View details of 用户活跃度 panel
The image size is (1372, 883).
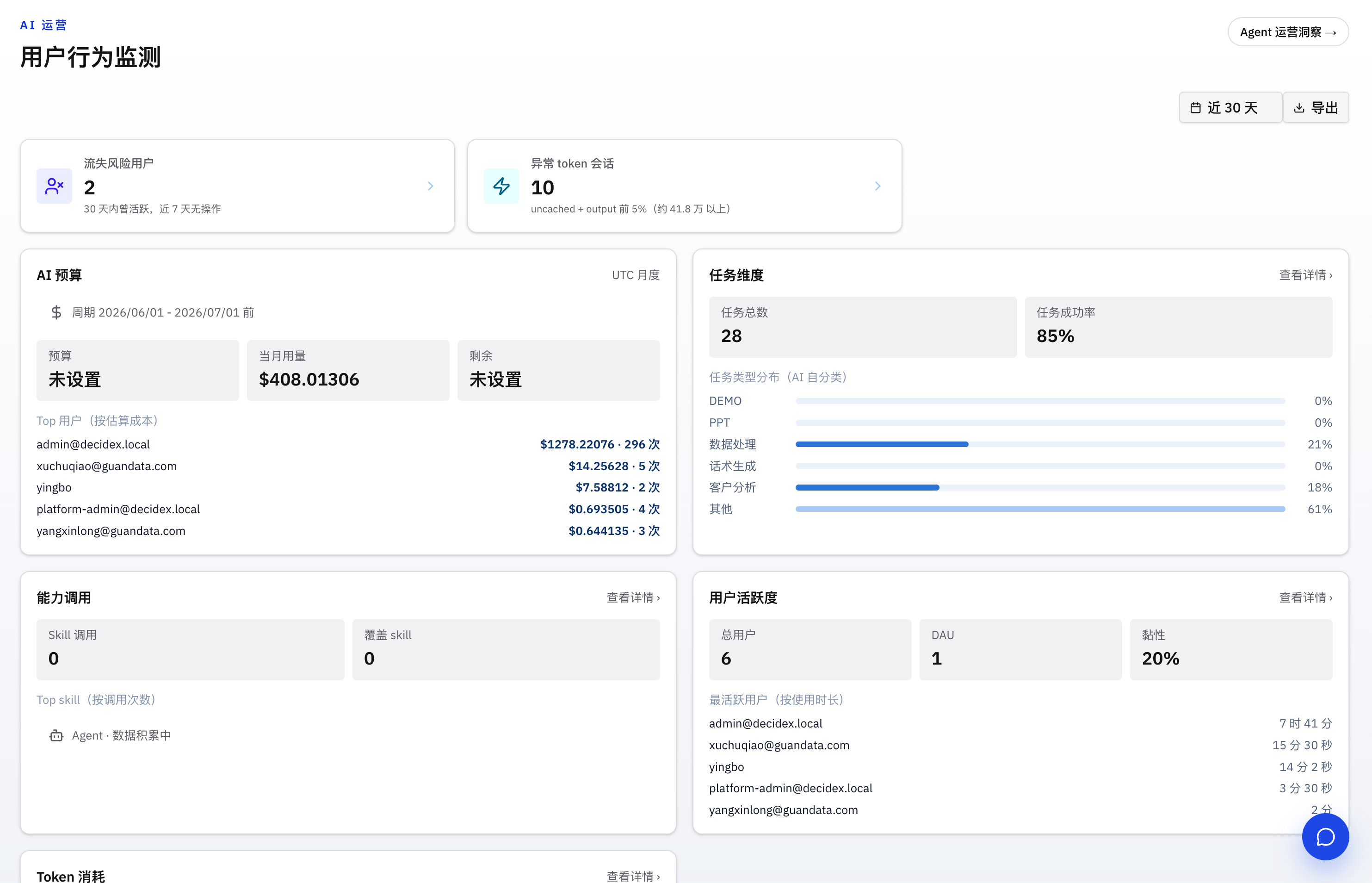[x=1305, y=597]
